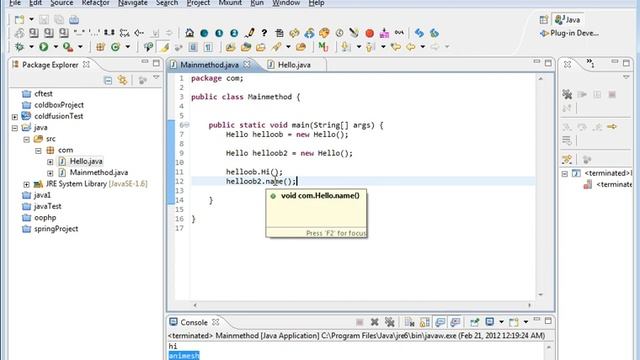Click the red circle toolbar icon
The image size is (640, 360).
coord(369,33)
